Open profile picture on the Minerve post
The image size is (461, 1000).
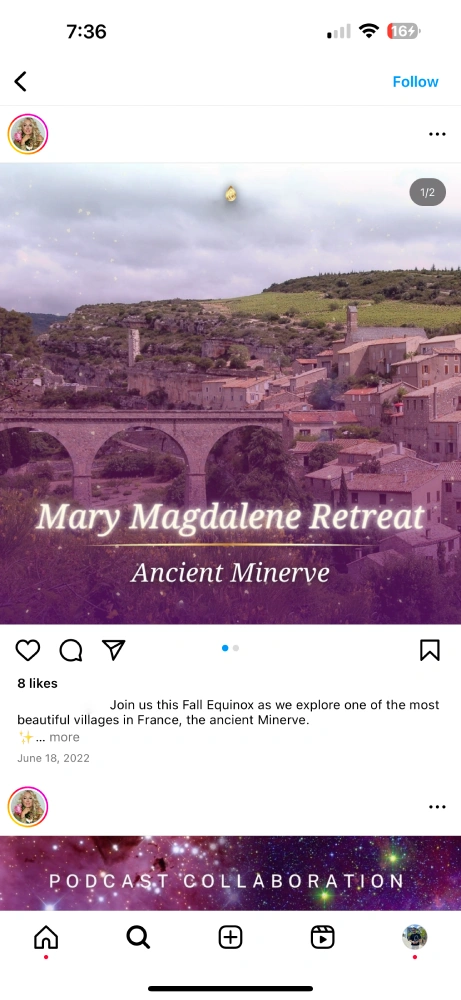(x=28, y=134)
